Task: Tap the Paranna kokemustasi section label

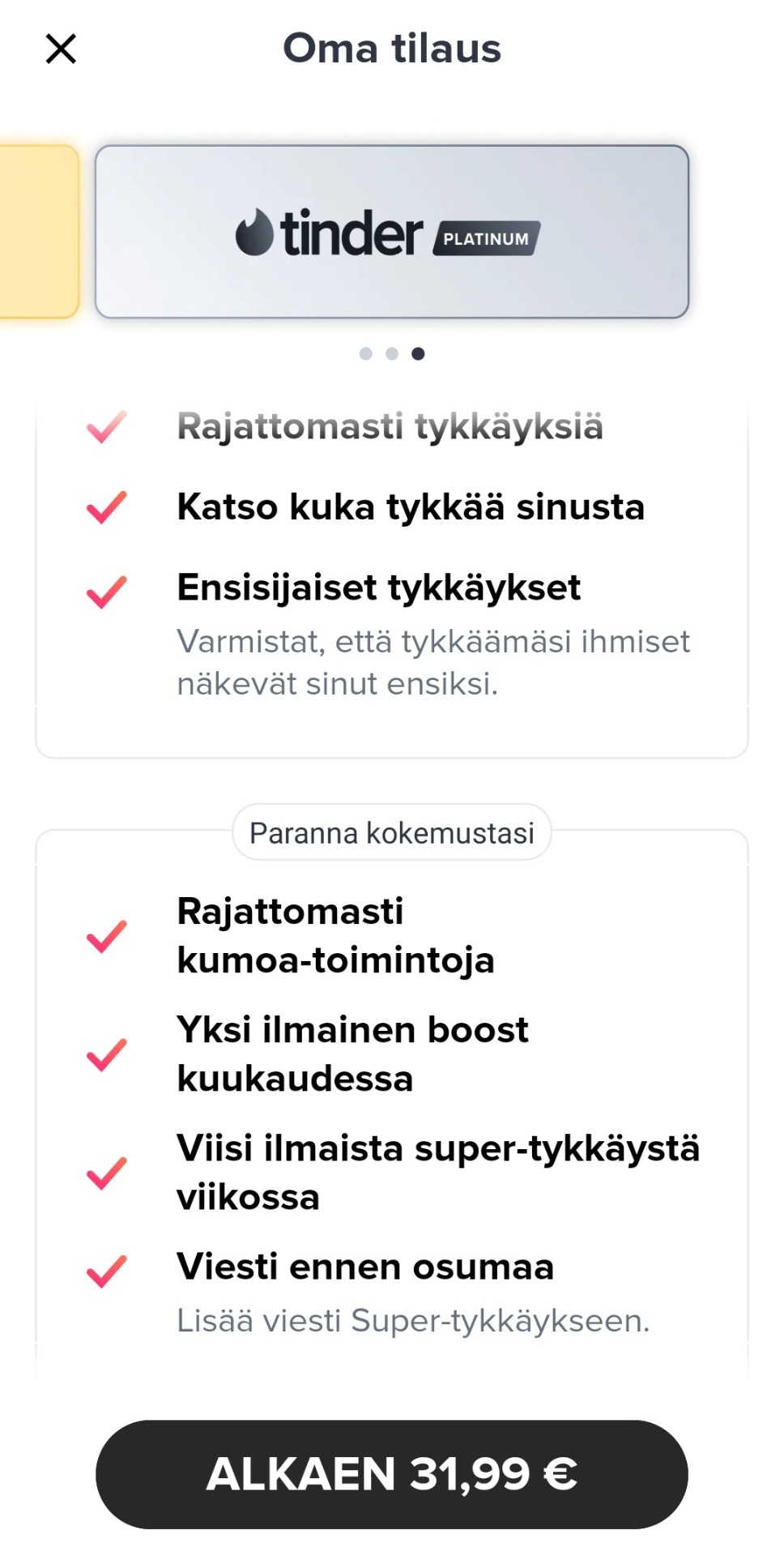Action: (392, 832)
